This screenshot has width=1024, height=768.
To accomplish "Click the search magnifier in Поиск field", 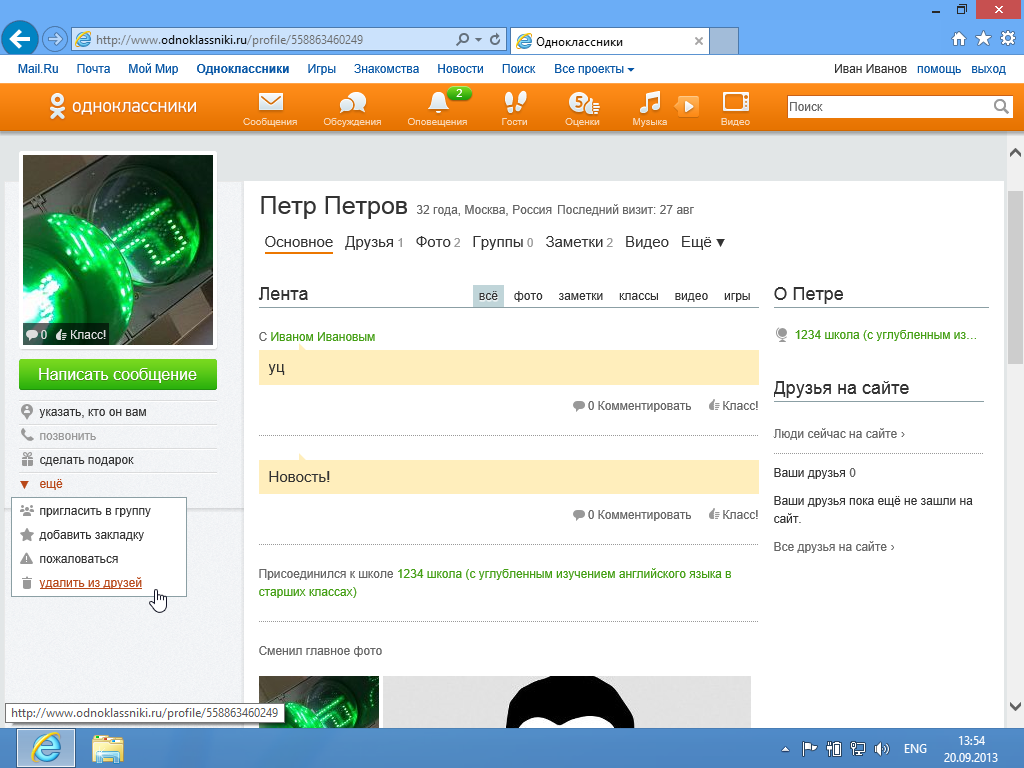I will coord(1000,106).
